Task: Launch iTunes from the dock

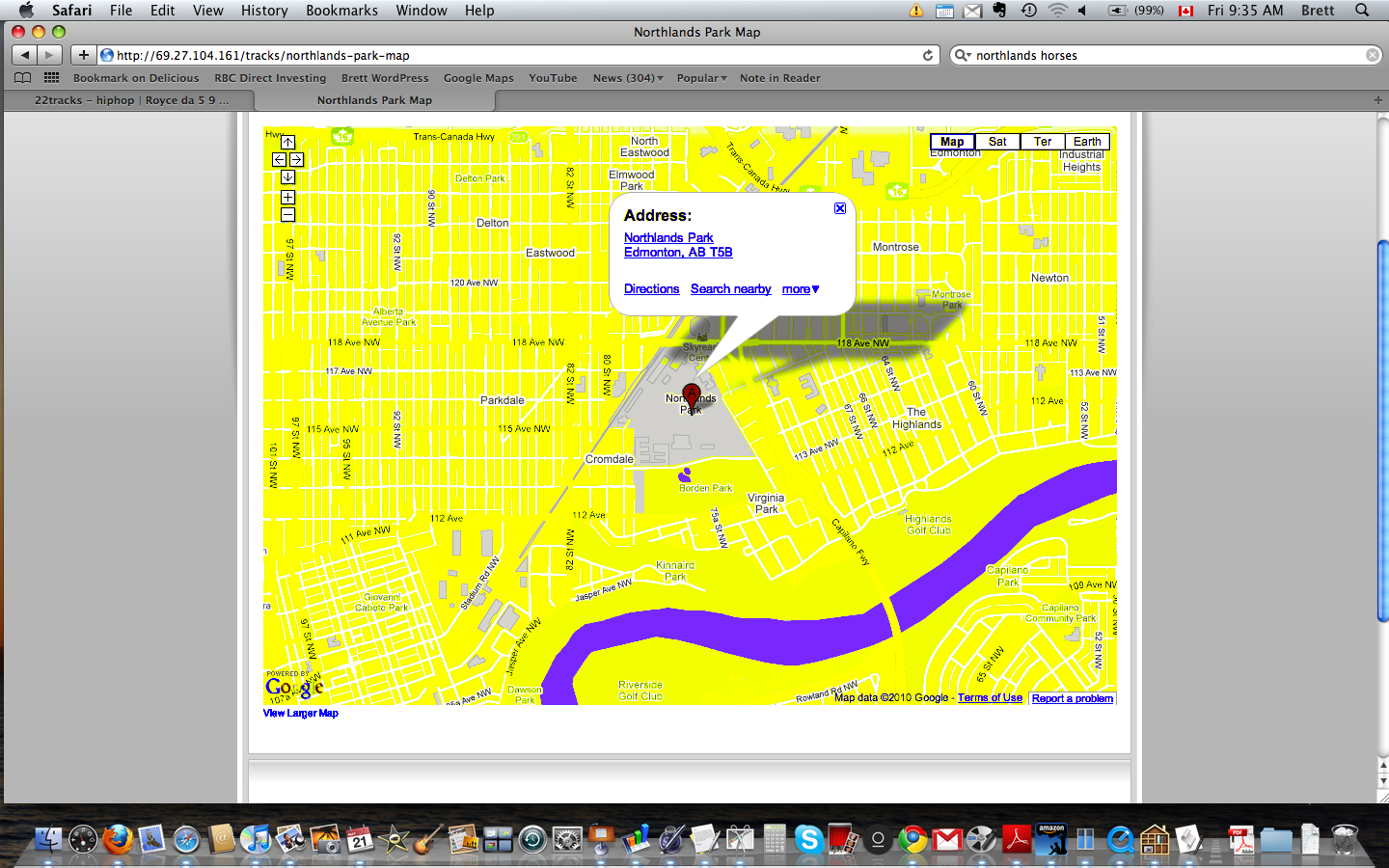Action: [256, 839]
